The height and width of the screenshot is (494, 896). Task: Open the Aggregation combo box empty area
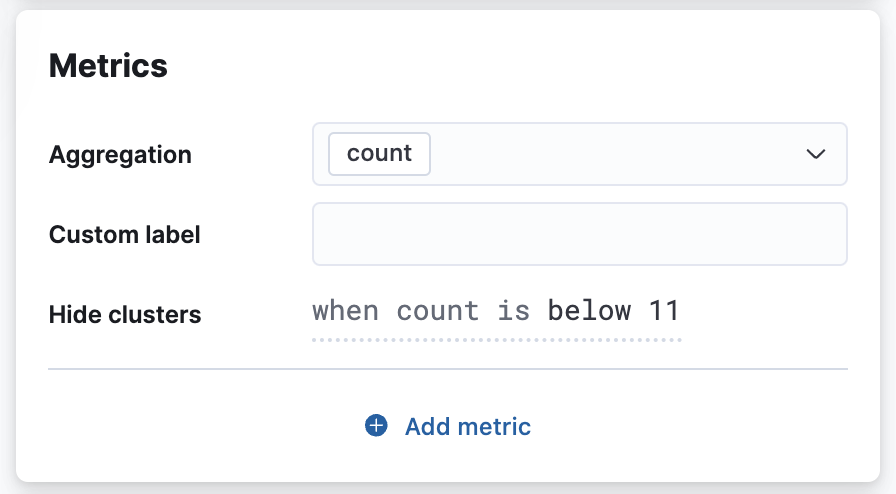[x=610, y=154]
